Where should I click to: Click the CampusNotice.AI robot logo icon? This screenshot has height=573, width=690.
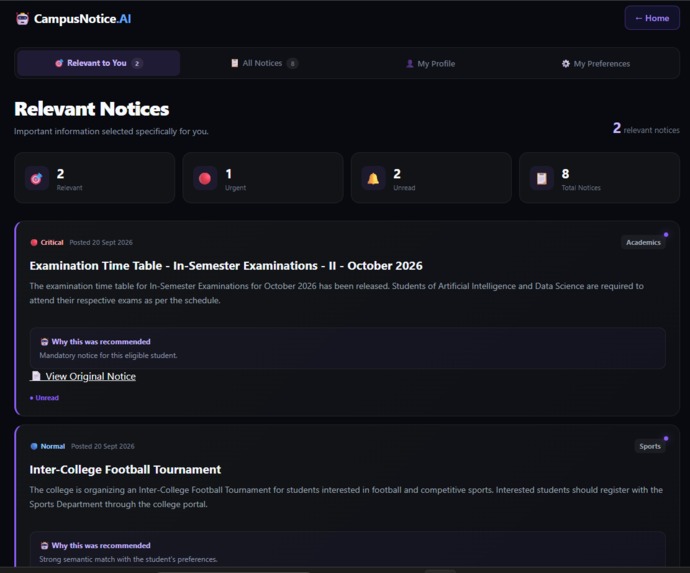22,19
